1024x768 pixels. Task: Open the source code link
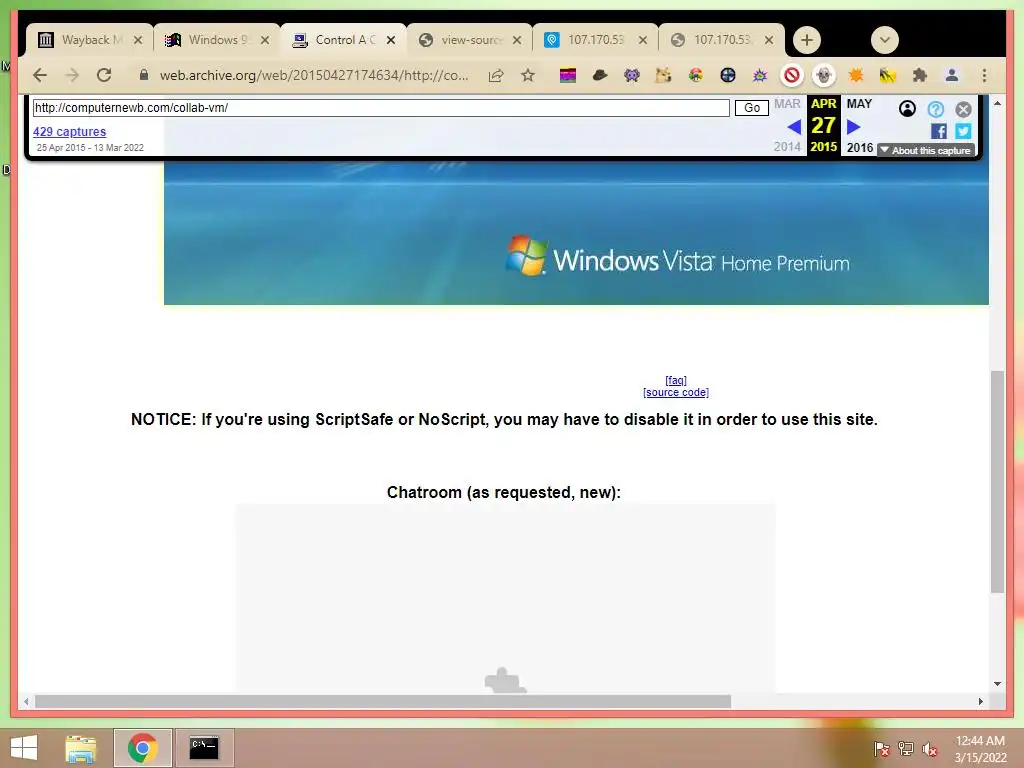[x=676, y=392]
